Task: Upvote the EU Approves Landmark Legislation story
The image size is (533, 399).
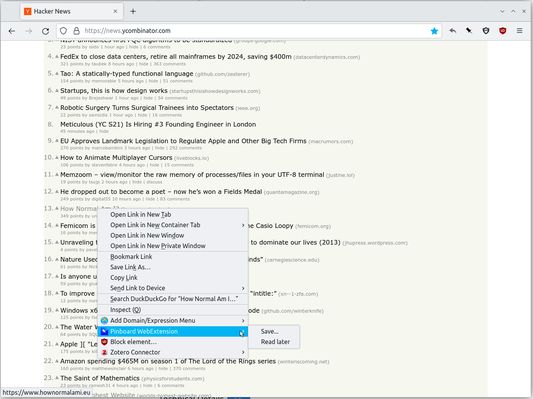Action: [57, 141]
